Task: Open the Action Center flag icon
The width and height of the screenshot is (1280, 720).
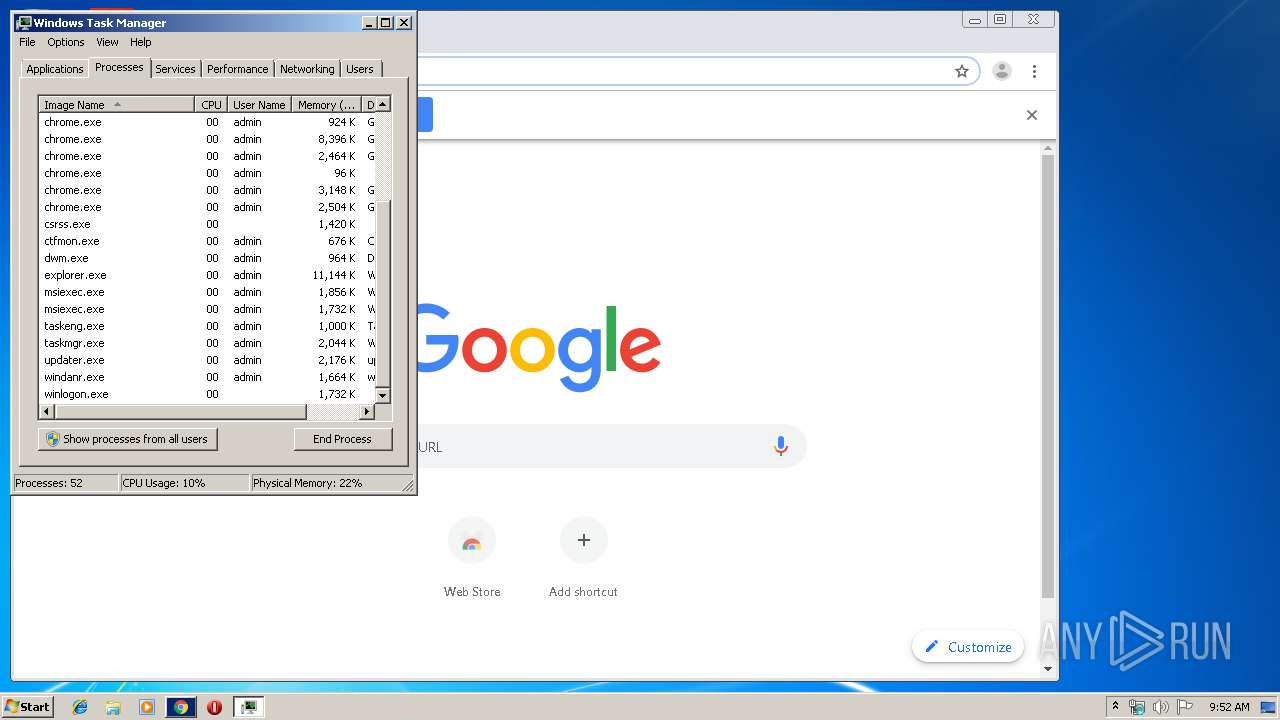Action: coord(1185,707)
